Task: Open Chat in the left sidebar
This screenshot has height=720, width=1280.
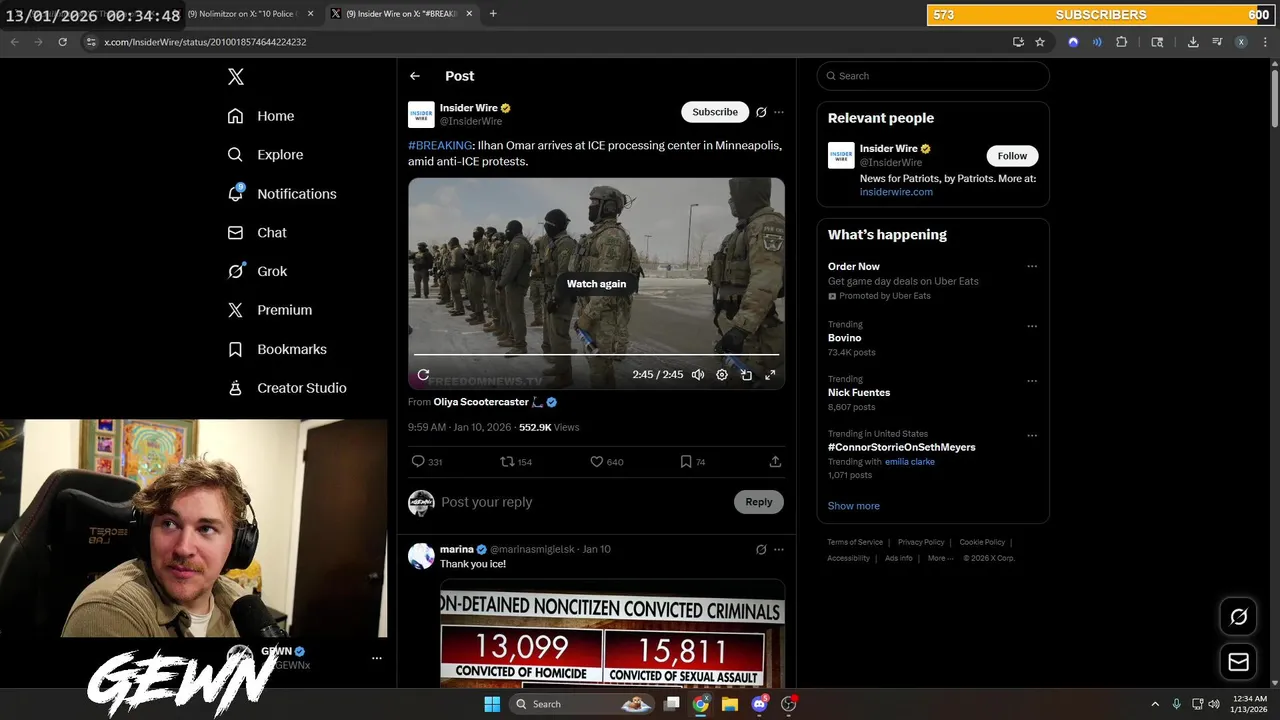Action: [257, 233]
